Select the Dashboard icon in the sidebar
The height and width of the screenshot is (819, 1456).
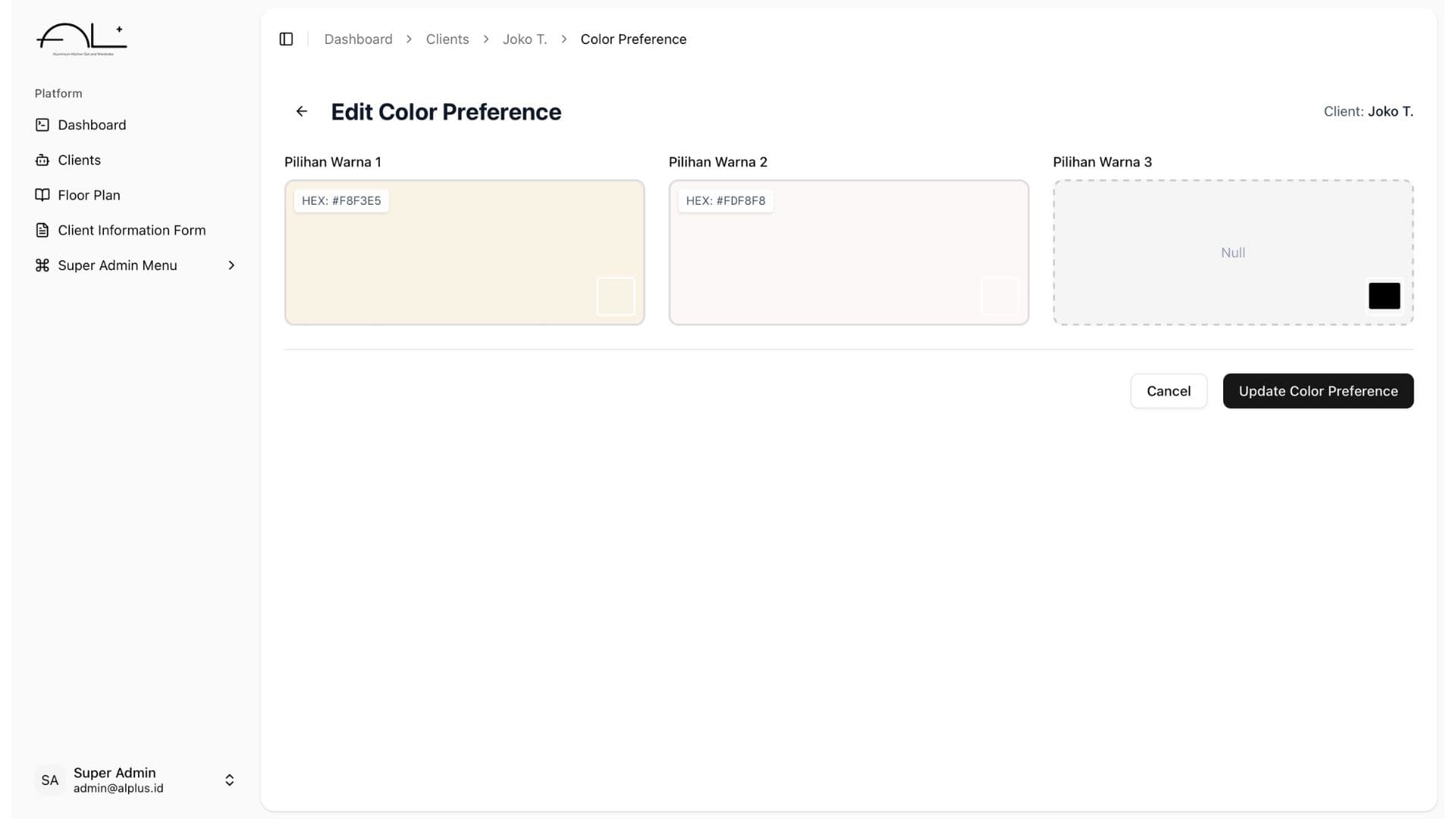[42, 124]
